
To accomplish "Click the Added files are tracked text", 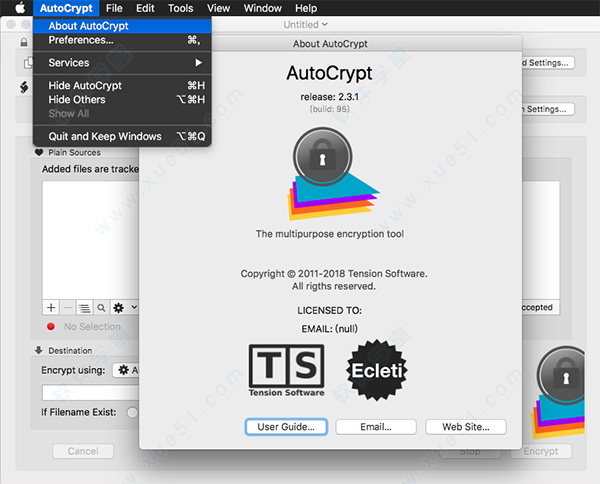I will [90, 169].
